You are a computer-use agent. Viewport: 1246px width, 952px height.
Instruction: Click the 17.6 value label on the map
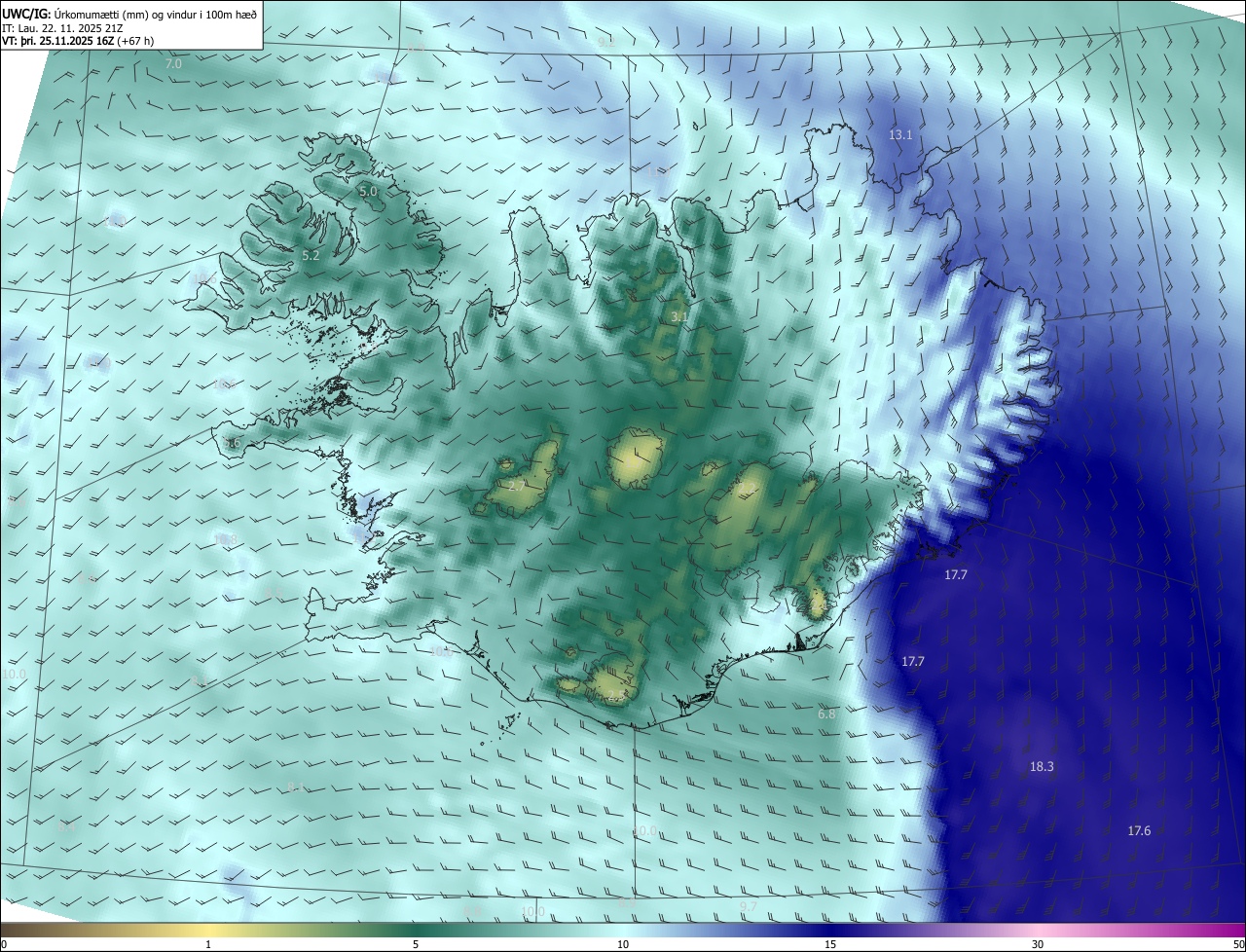tap(1139, 831)
